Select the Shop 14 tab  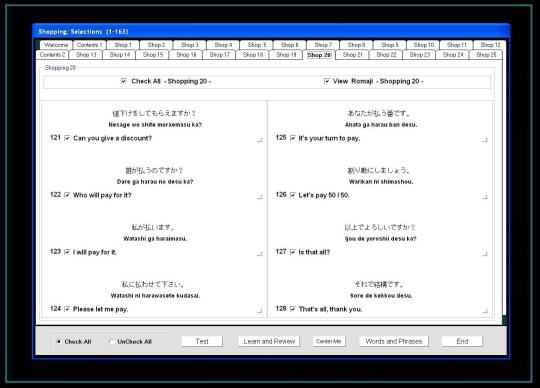(x=120, y=55)
